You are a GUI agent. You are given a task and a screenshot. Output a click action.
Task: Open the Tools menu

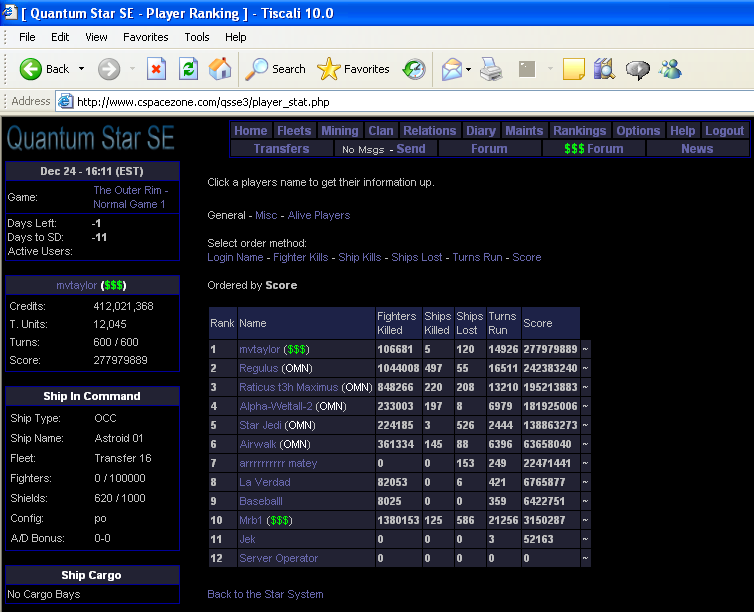[x=197, y=37]
